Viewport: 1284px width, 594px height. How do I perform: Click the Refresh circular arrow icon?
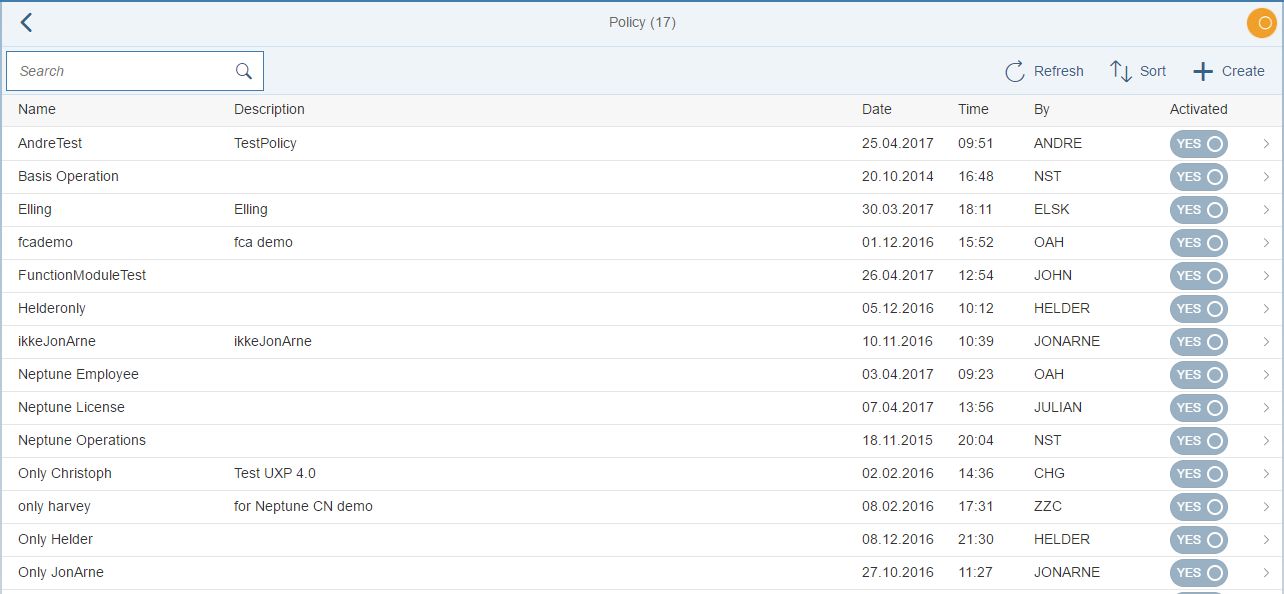pos(1015,71)
